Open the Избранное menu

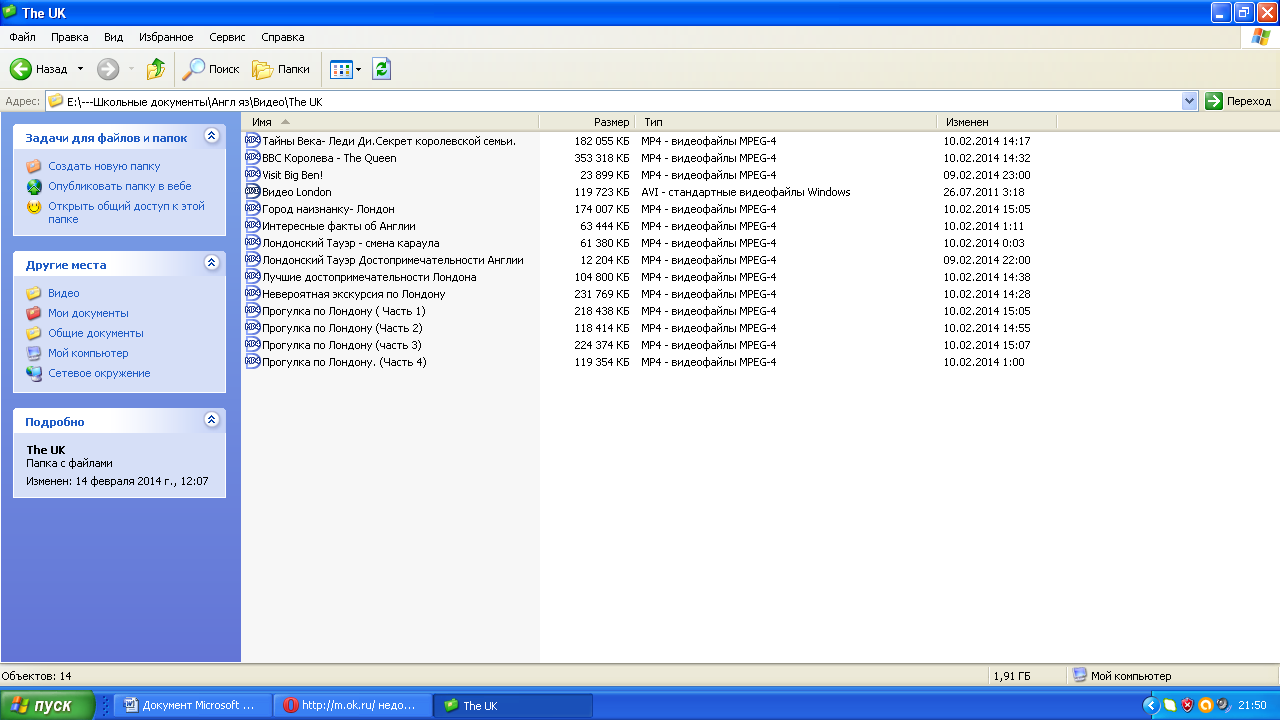(x=167, y=37)
